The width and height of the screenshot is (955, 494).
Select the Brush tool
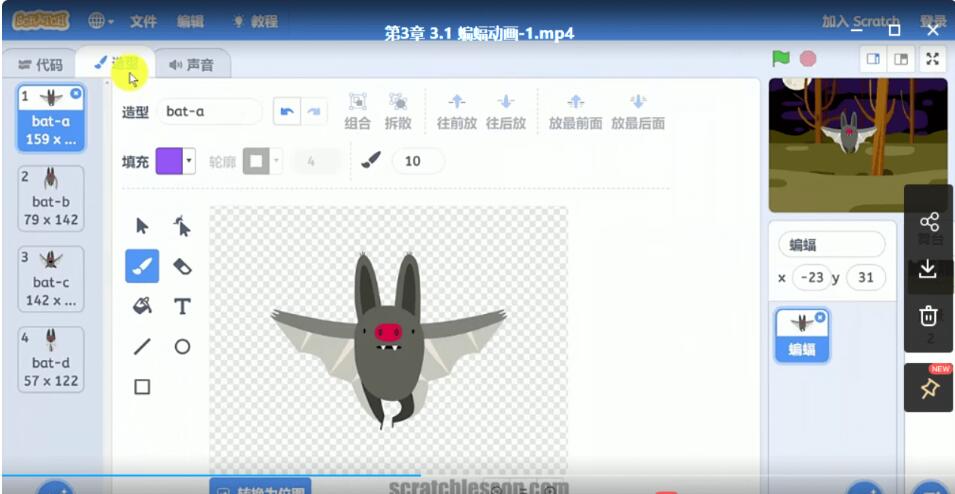tap(142, 266)
